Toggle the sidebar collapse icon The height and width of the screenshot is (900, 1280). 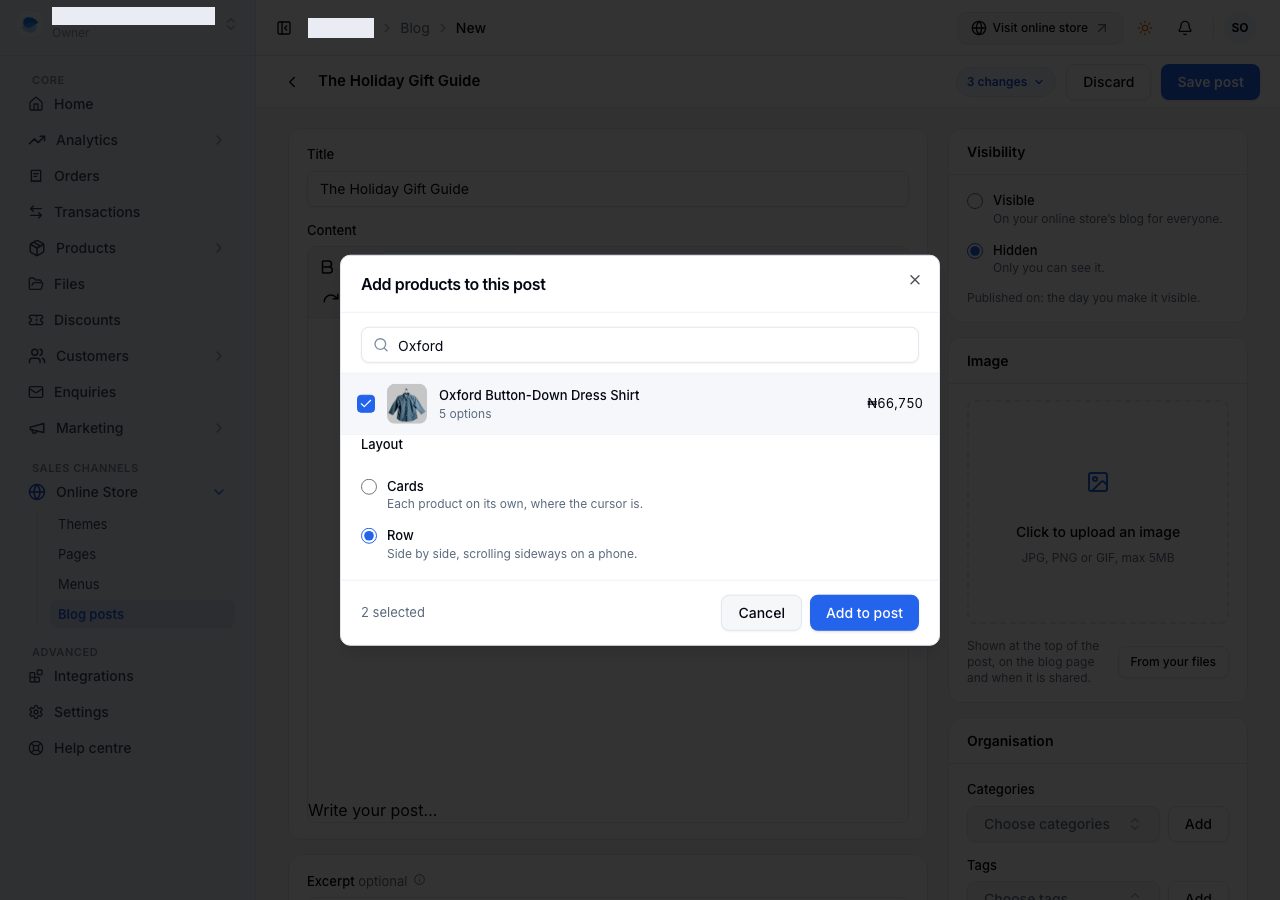coord(284,28)
